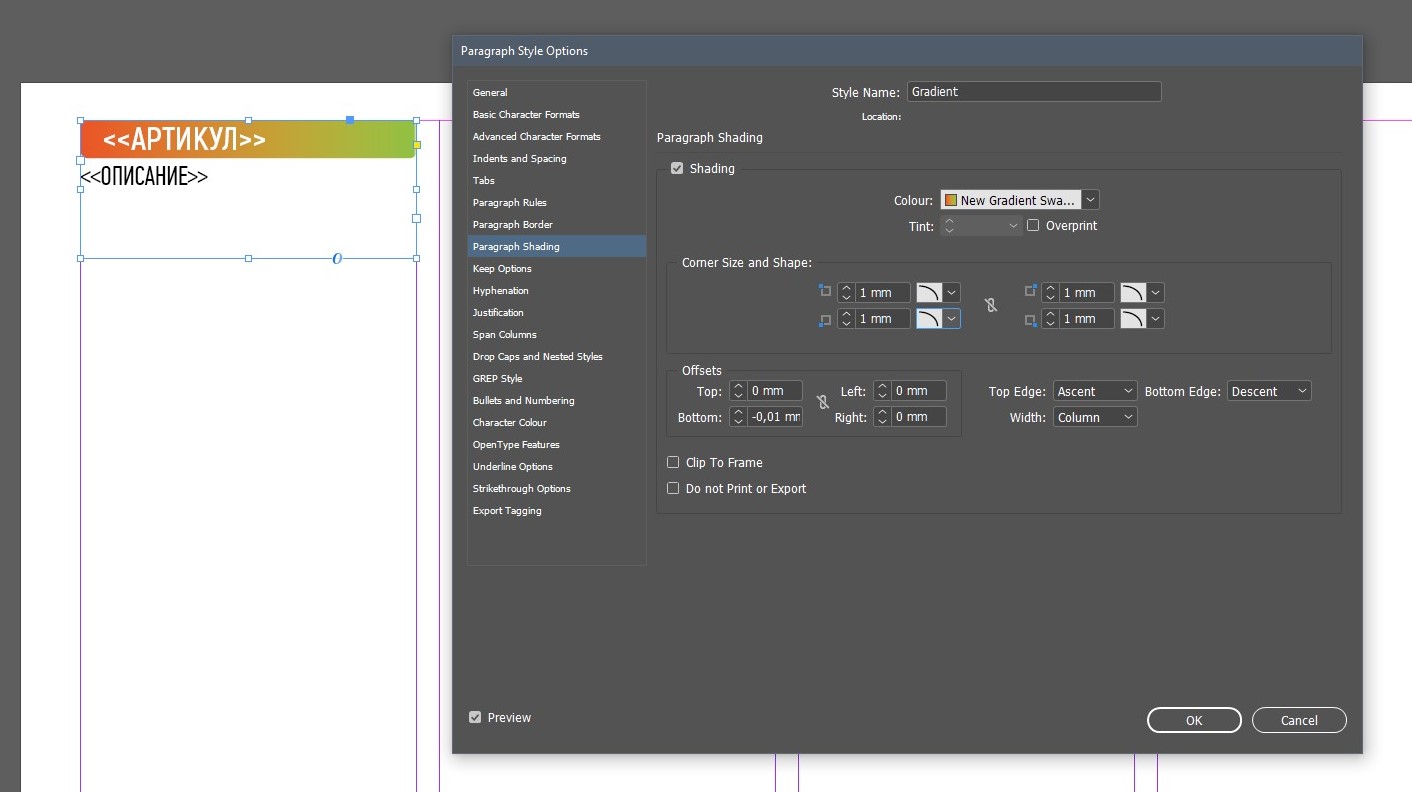Click the bottom-right corner size stepper
1412x792 pixels.
[1050, 318]
